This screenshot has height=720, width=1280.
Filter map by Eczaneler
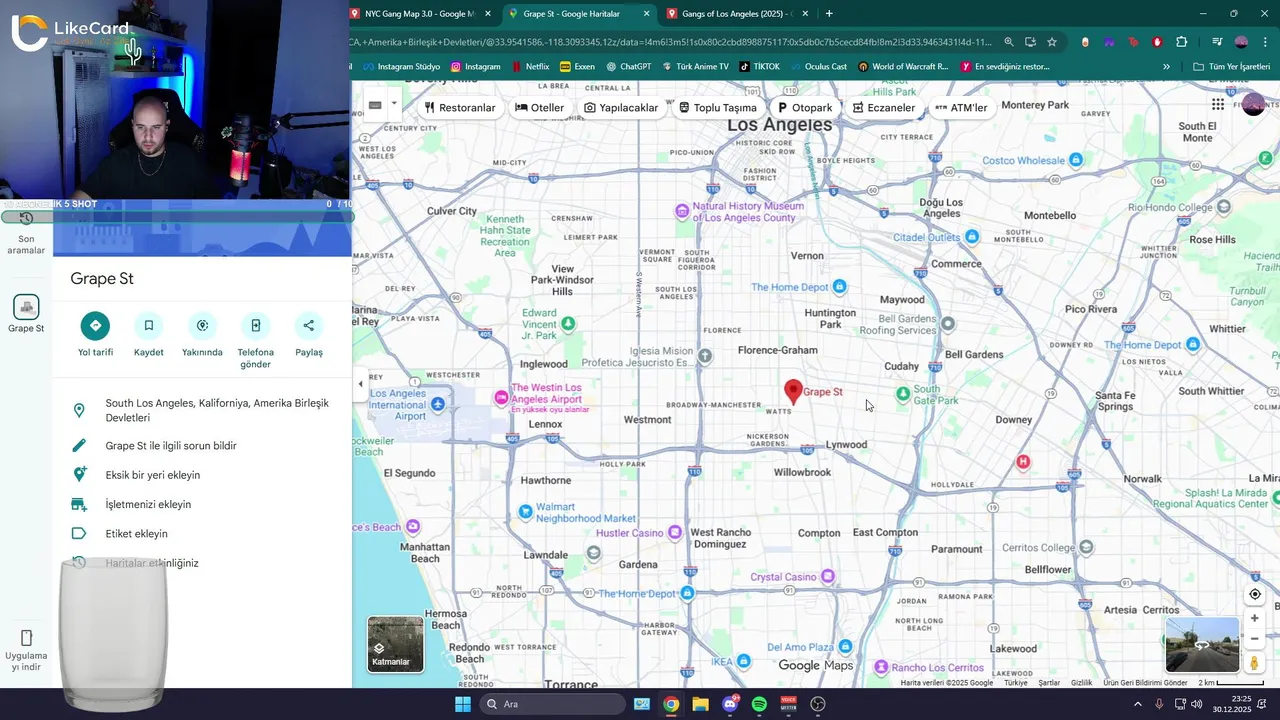point(884,107)
